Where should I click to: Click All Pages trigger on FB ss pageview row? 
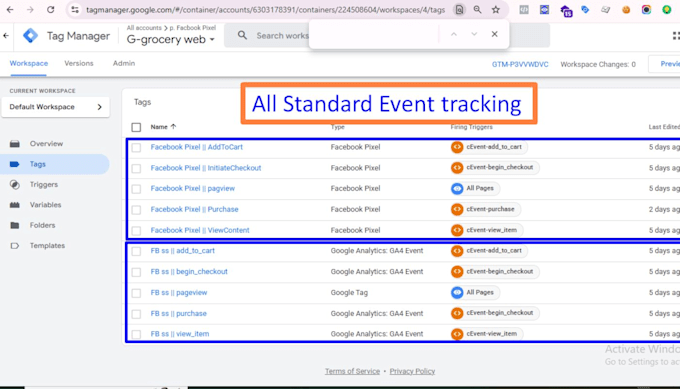point(474,292)
